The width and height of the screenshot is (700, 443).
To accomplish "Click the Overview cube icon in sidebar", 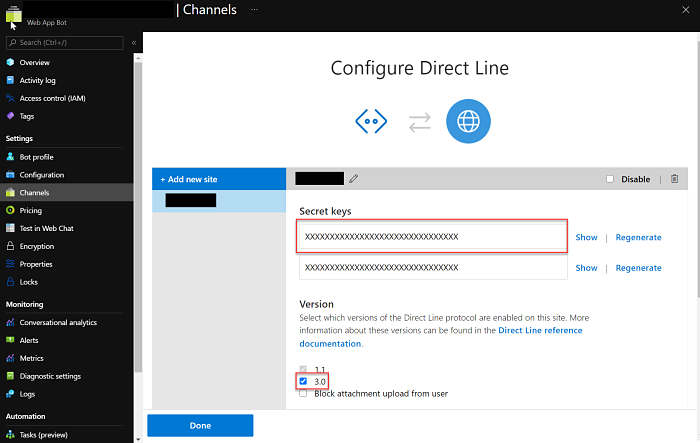I will pos(10,62).
